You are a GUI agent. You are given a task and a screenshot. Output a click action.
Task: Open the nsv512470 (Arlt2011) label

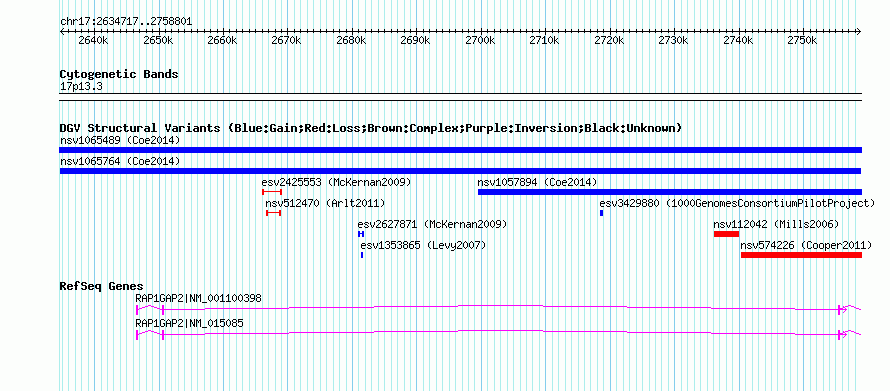point(325,203)
